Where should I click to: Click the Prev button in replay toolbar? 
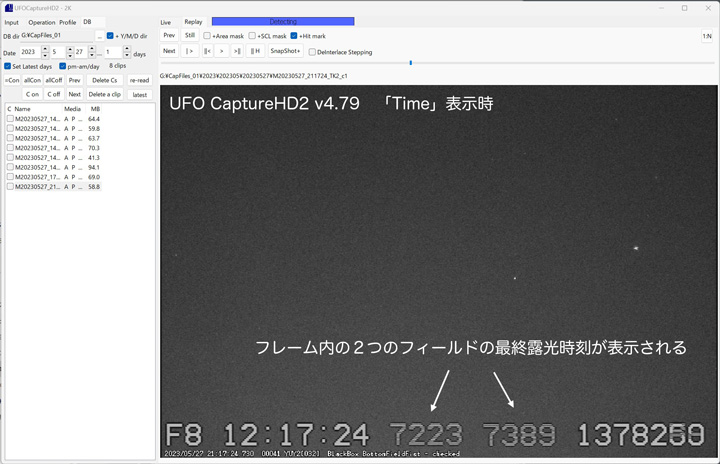[169, 35]
